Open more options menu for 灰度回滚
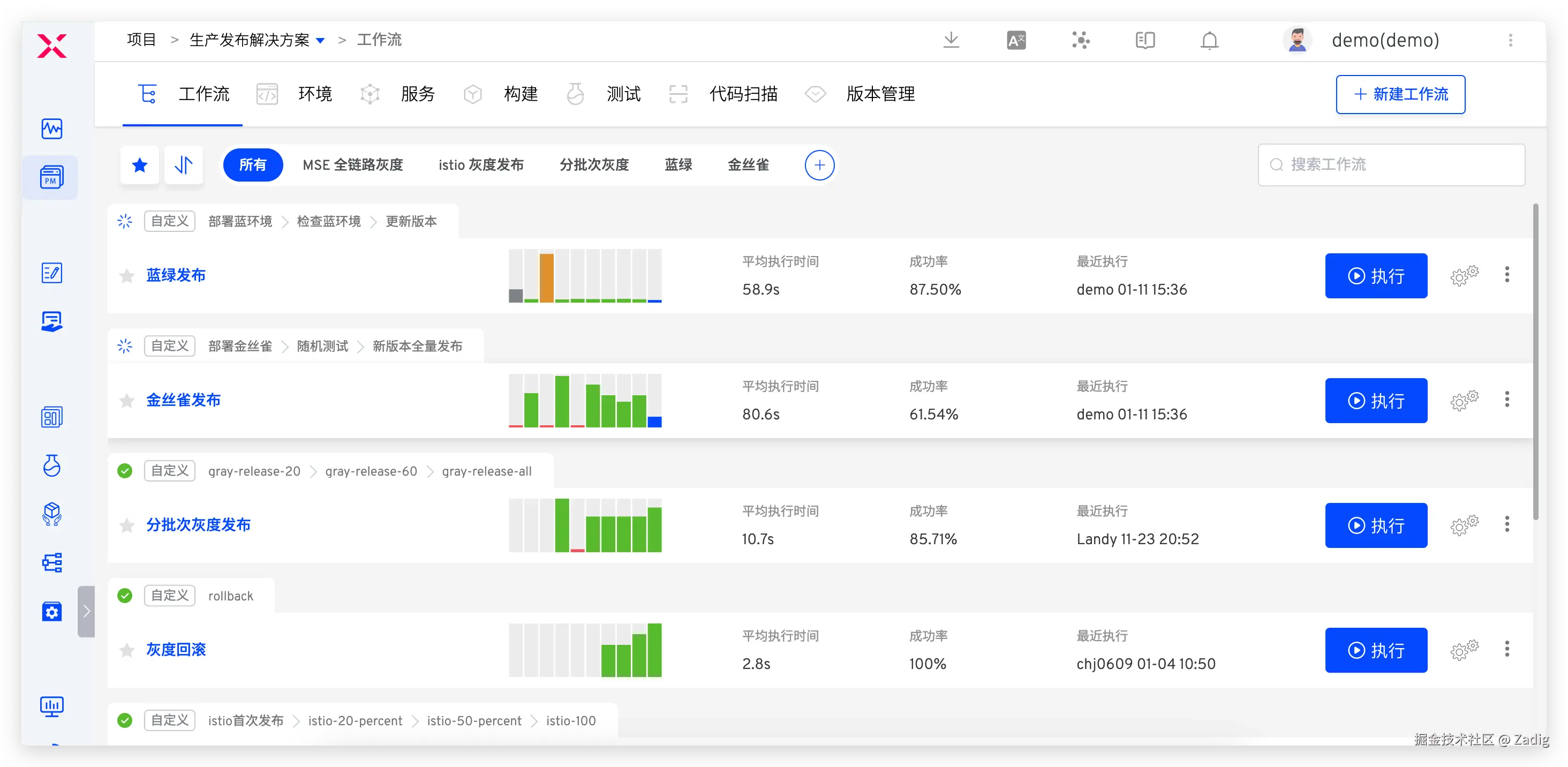The width and height of the screenshot is (1568, 767). [x=1506, y=649]
